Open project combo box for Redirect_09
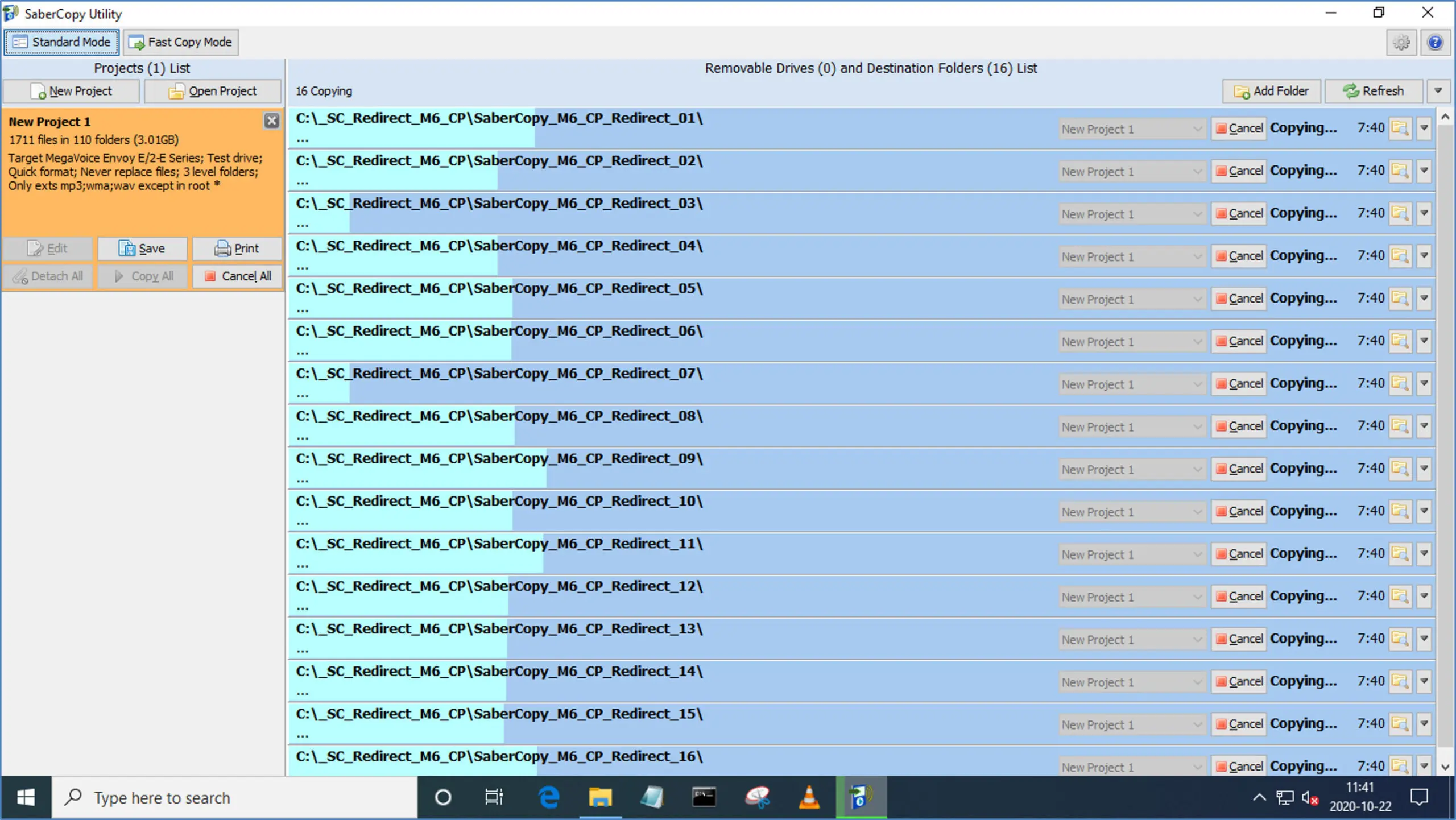The image size is (1456, 820). (x=1132, y=469)
